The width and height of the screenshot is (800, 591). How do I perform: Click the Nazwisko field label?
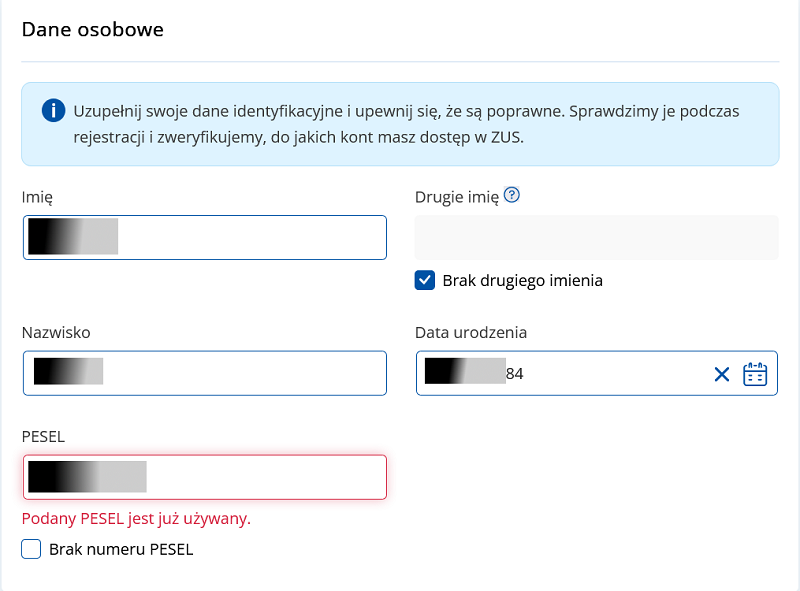pyautogui.click(x=56, y=333)
